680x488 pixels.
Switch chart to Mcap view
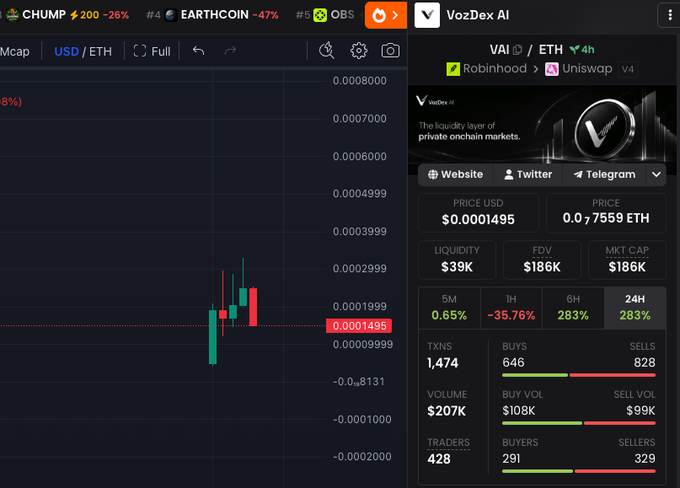15,52
